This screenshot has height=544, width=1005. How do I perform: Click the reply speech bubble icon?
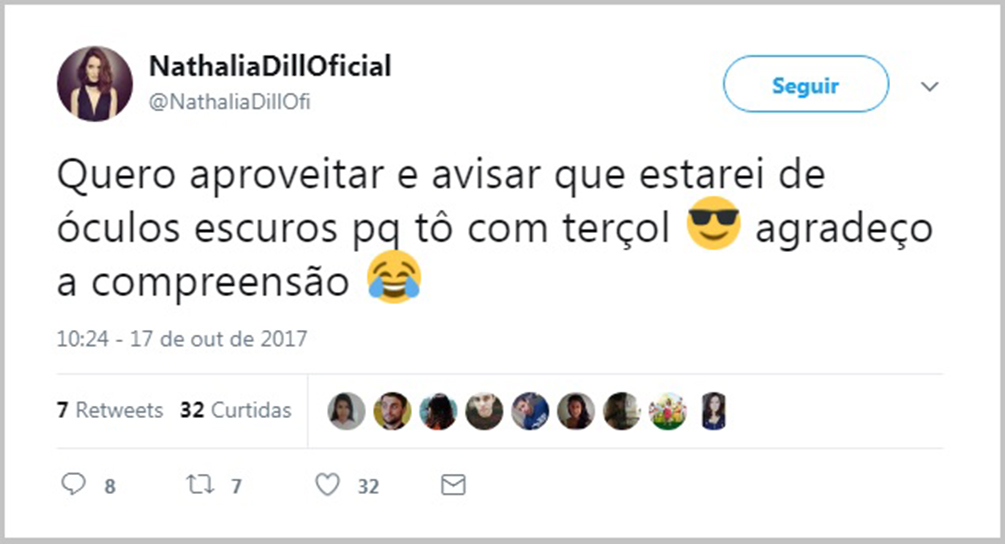73,484
